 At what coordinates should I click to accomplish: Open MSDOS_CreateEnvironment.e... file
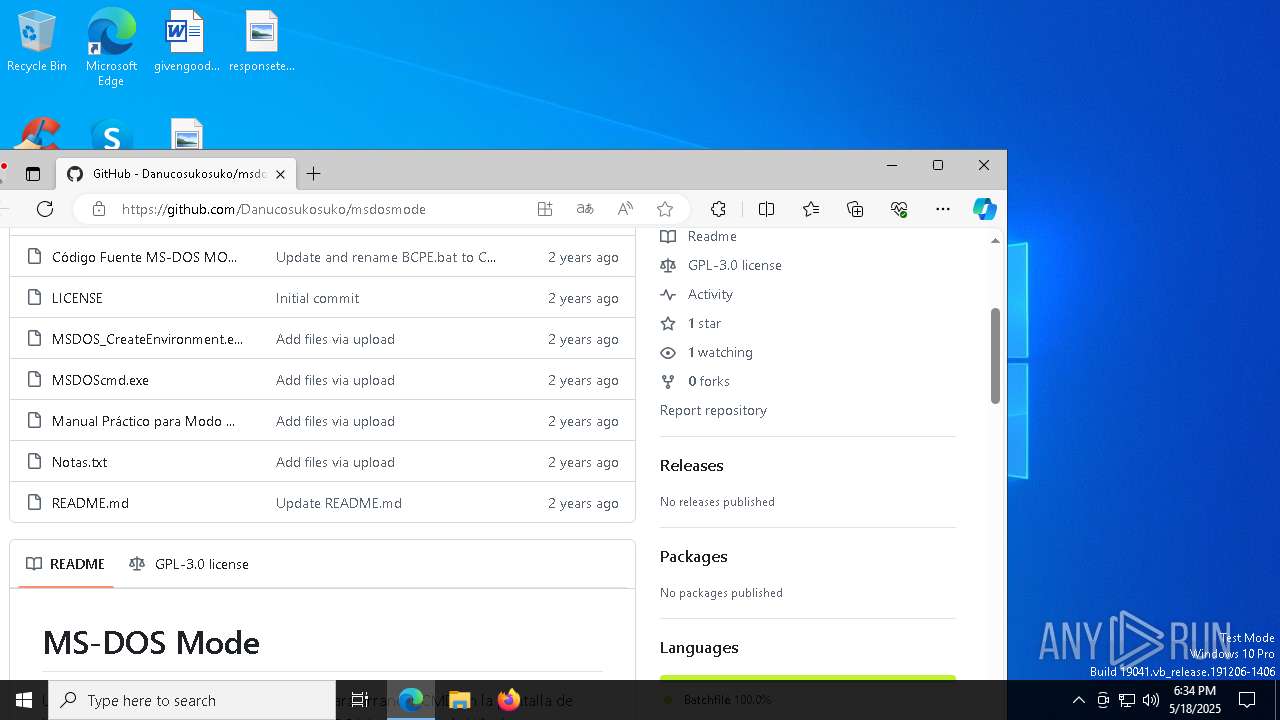tap(147, 339)
